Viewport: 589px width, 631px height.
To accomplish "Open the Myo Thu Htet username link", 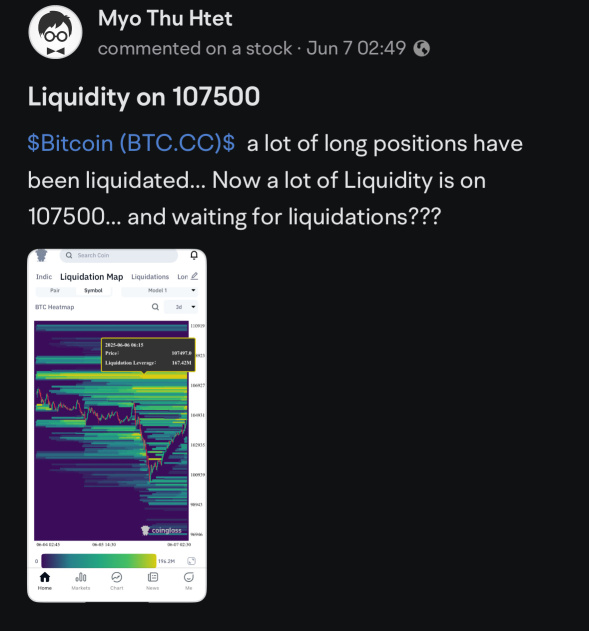I will [165, 19].
